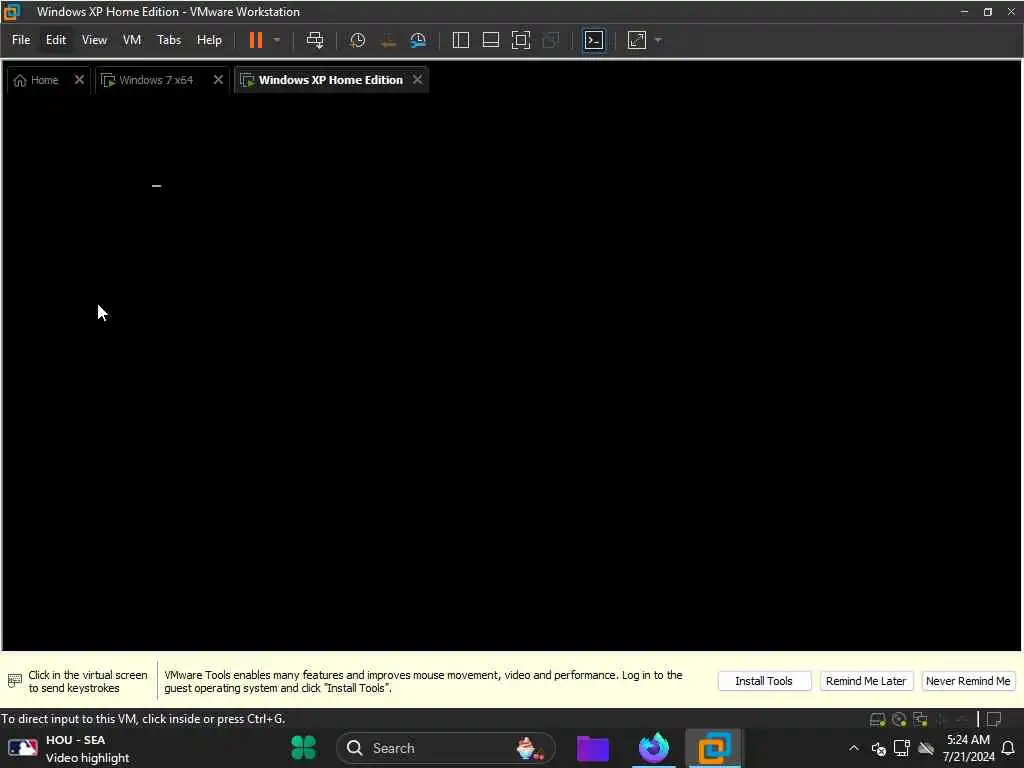Expand the stretch guest options arrow
This screenshot has height=768, width=1024.
click(658, 40)
